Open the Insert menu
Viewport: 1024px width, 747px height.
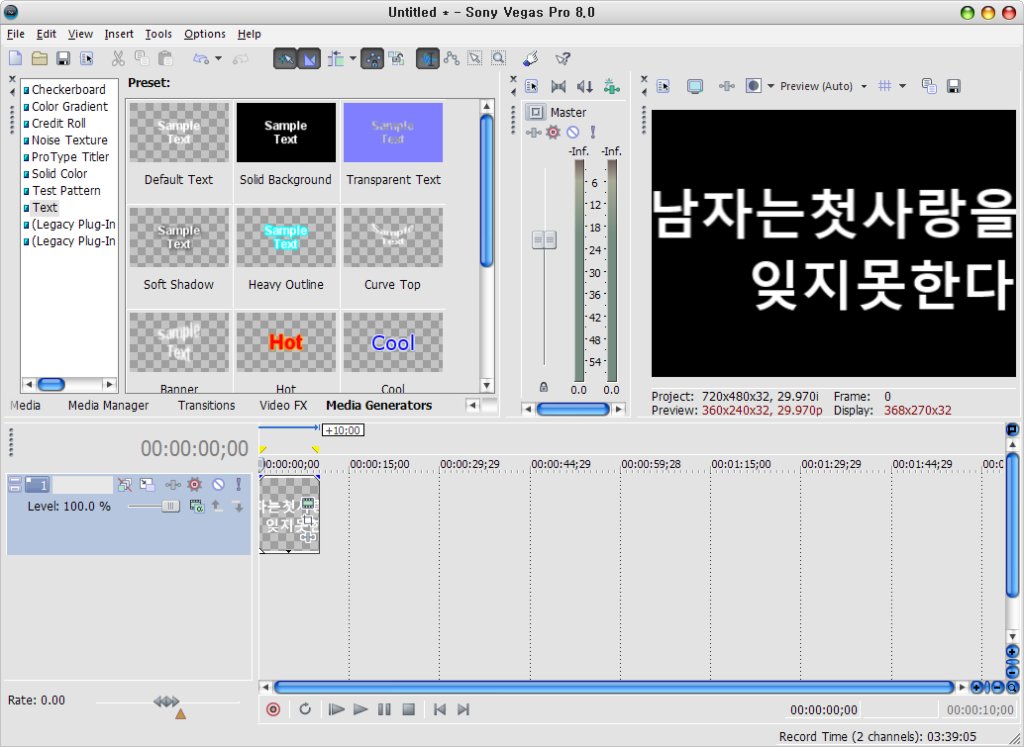pyautogui.click(x=119, y=34)
